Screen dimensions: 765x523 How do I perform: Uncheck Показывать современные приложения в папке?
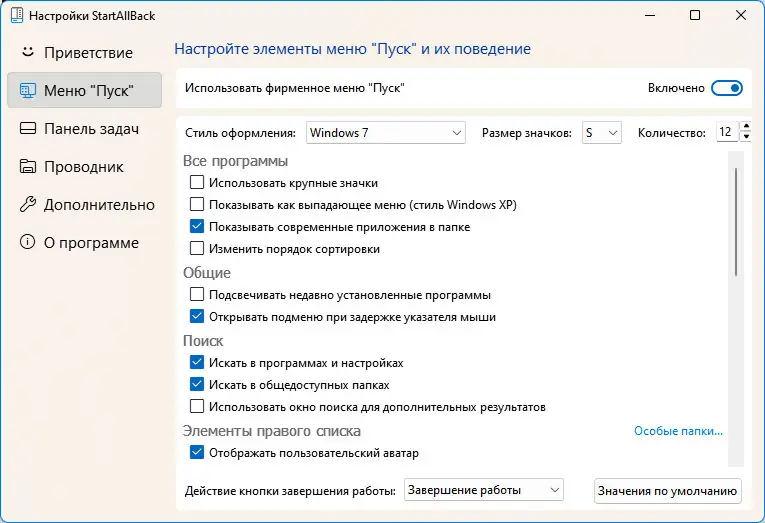pos(197,227)
